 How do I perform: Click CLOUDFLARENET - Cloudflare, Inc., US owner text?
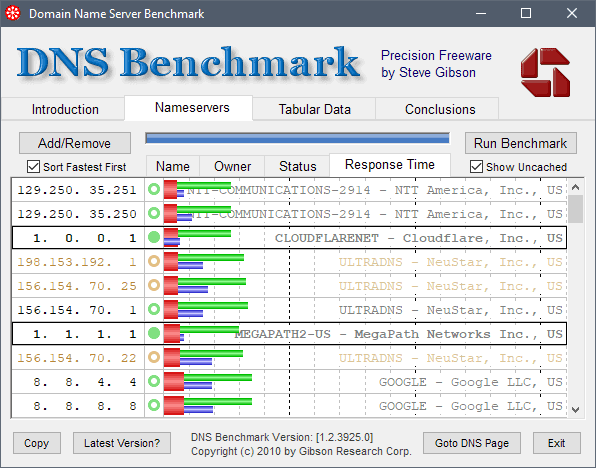tap(418, 238)
